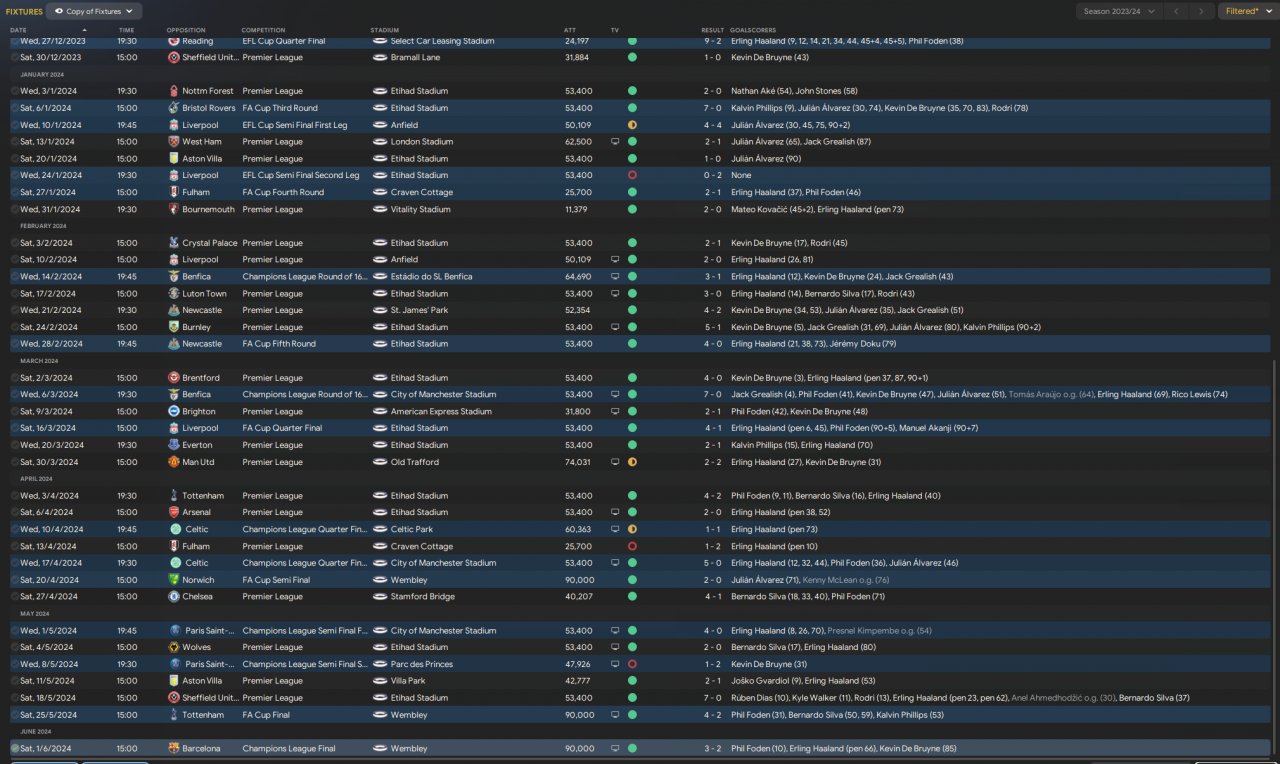This screenshot has height=764, width=1280.
Task: Click the Chelsea club badge
Action: point(174,597)
